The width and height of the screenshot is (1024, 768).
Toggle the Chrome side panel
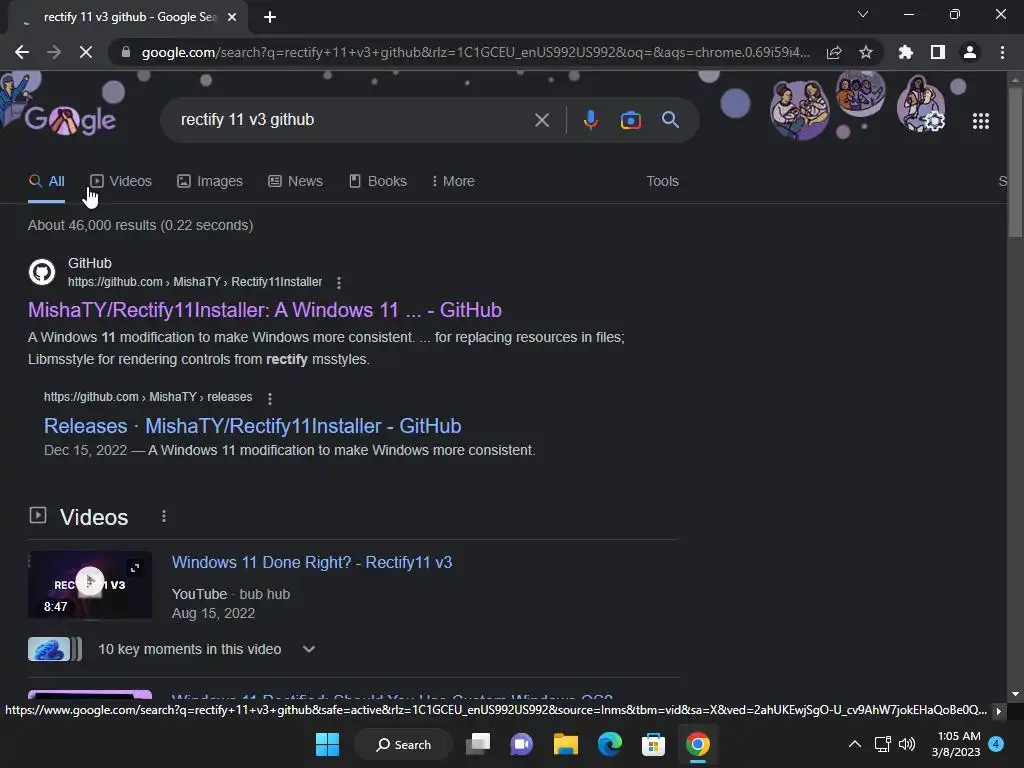(x=937, y=52)
